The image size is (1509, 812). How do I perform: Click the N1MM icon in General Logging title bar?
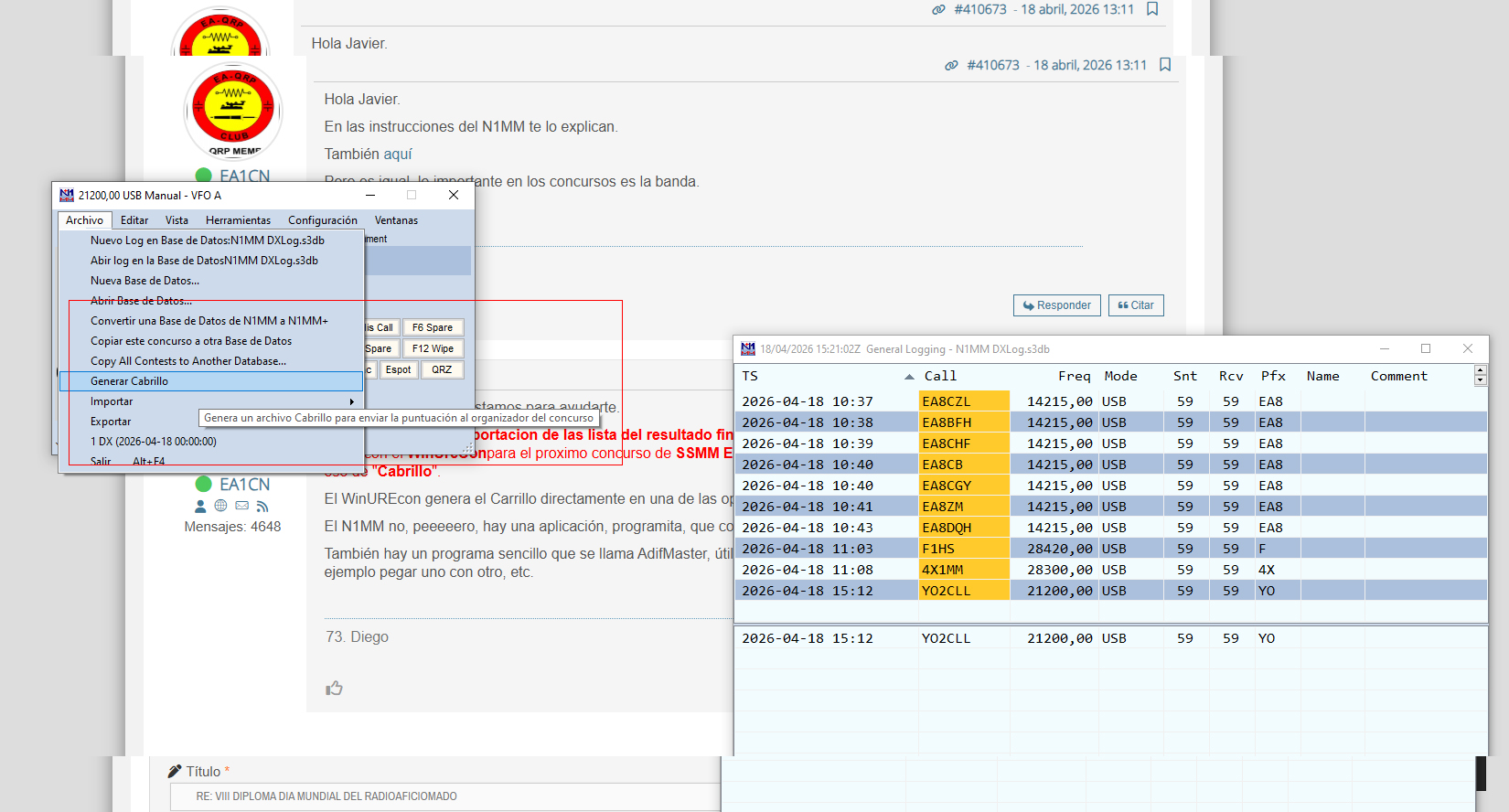(748, 348)
